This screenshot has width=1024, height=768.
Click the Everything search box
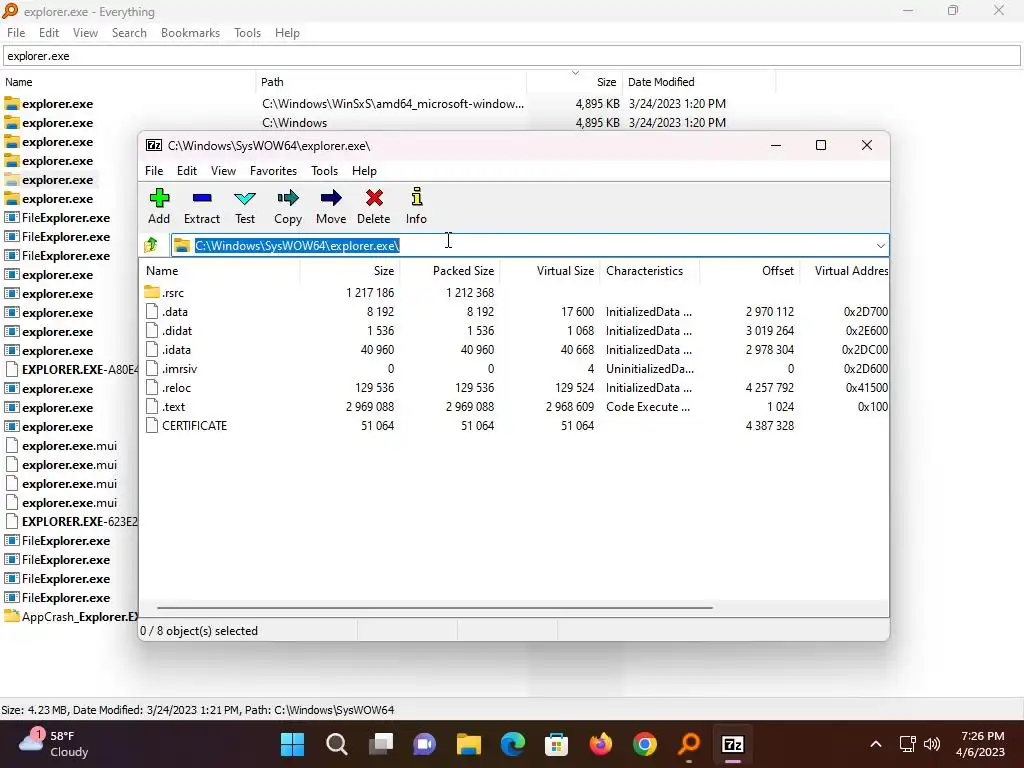click(511, 56)
